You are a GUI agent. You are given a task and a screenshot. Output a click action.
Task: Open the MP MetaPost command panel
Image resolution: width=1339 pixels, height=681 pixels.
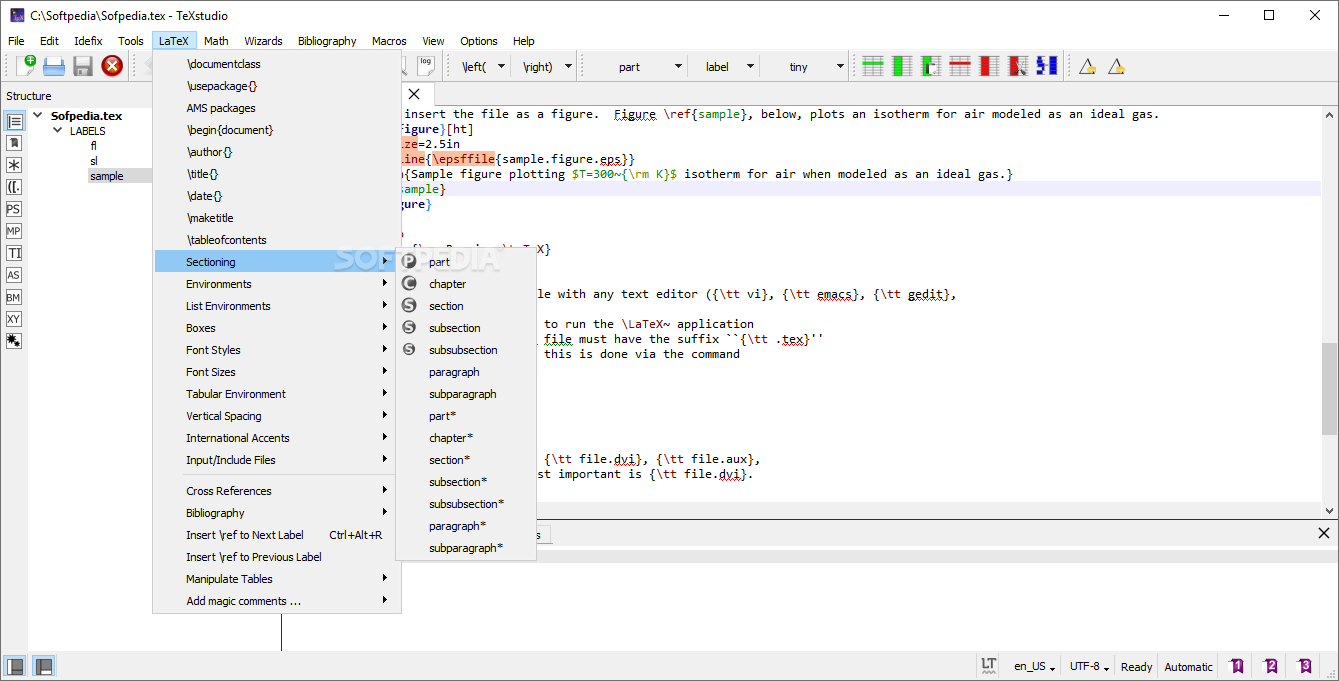[14, 231]
